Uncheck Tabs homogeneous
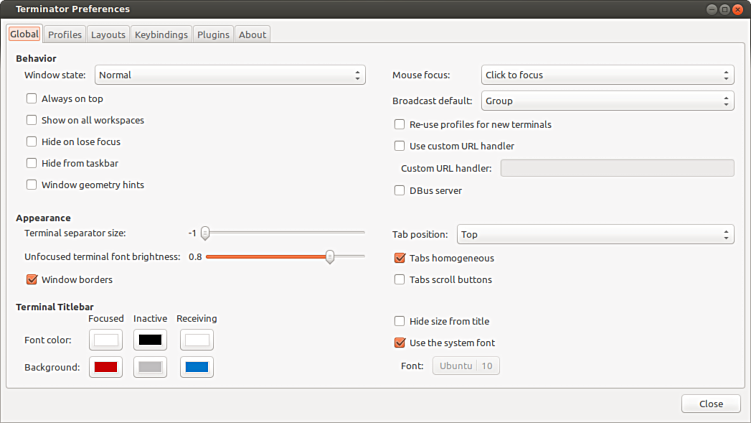This screenshot has width=752, height=423. point(400,258)
